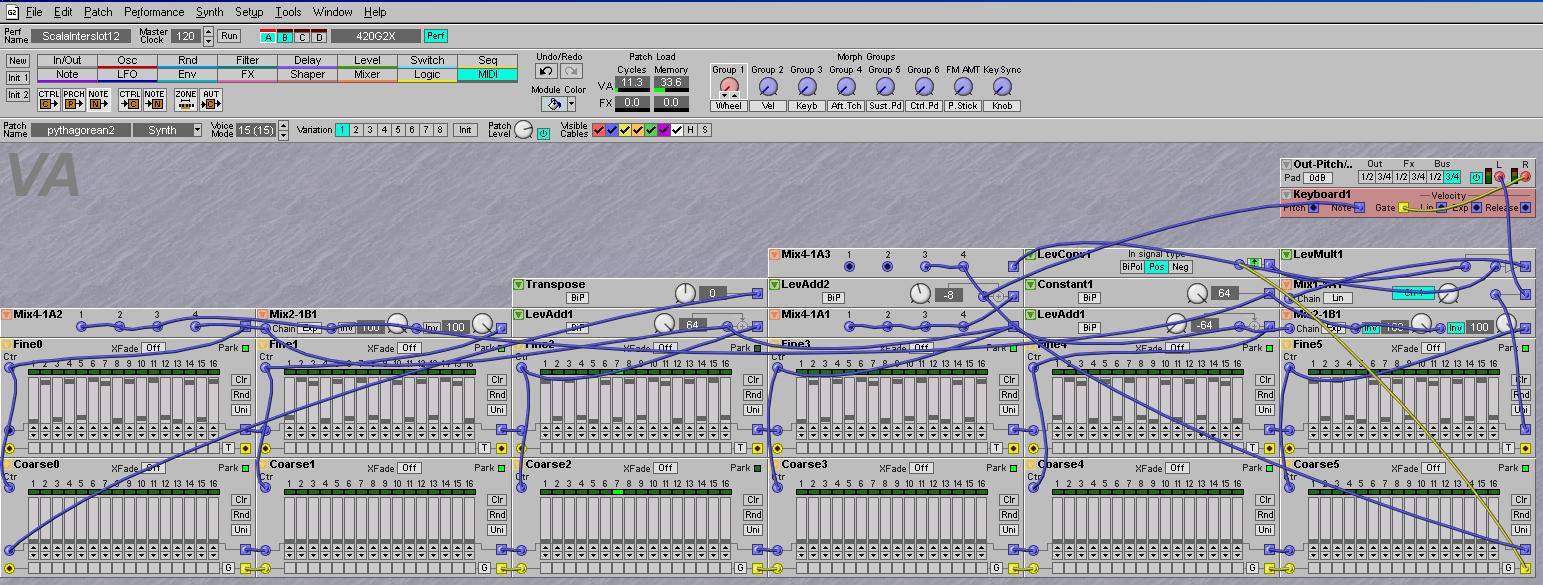
Task: Click the Undo arrow icon
Action: pyautogui.click(x=546, y=71)
